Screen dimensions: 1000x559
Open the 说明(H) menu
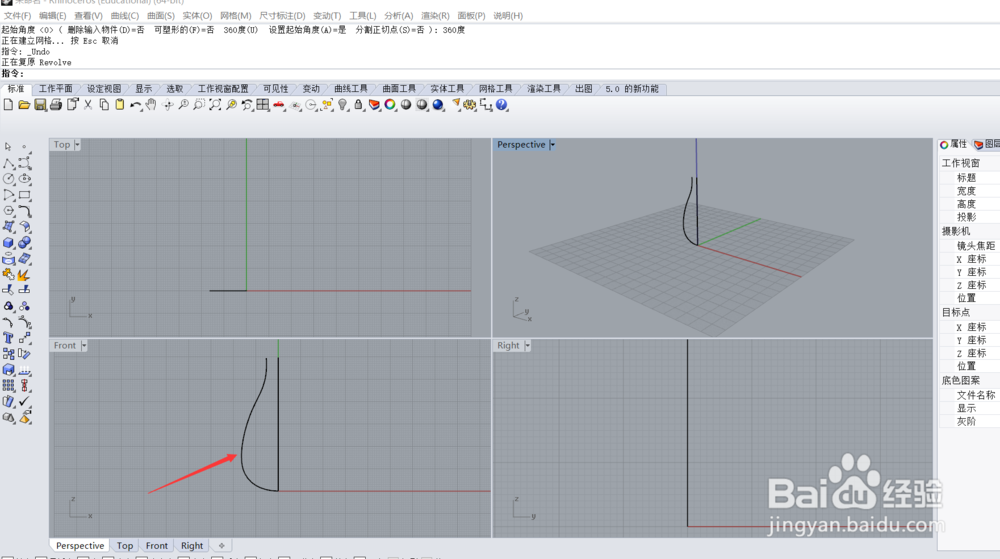coord(508,15)
